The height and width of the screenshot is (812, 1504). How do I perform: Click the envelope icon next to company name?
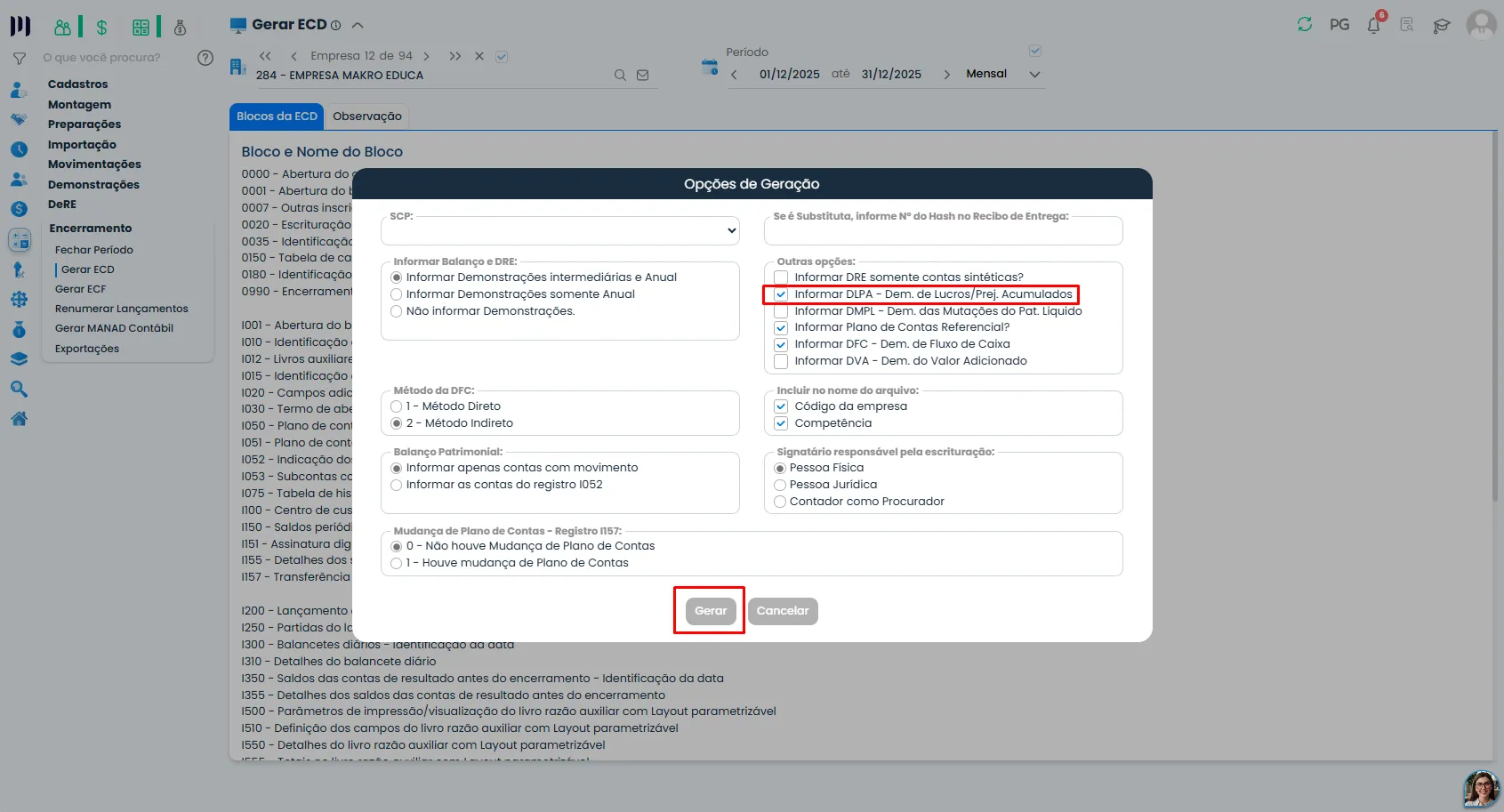coord(643,76)
